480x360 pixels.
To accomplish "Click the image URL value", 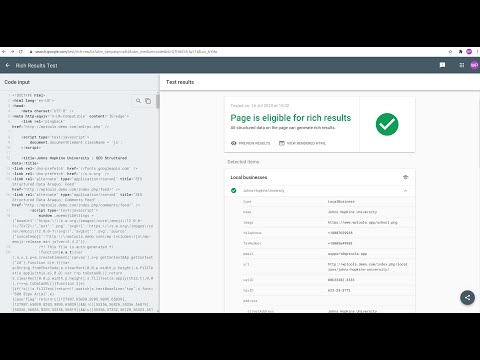I will pos(363,222).
